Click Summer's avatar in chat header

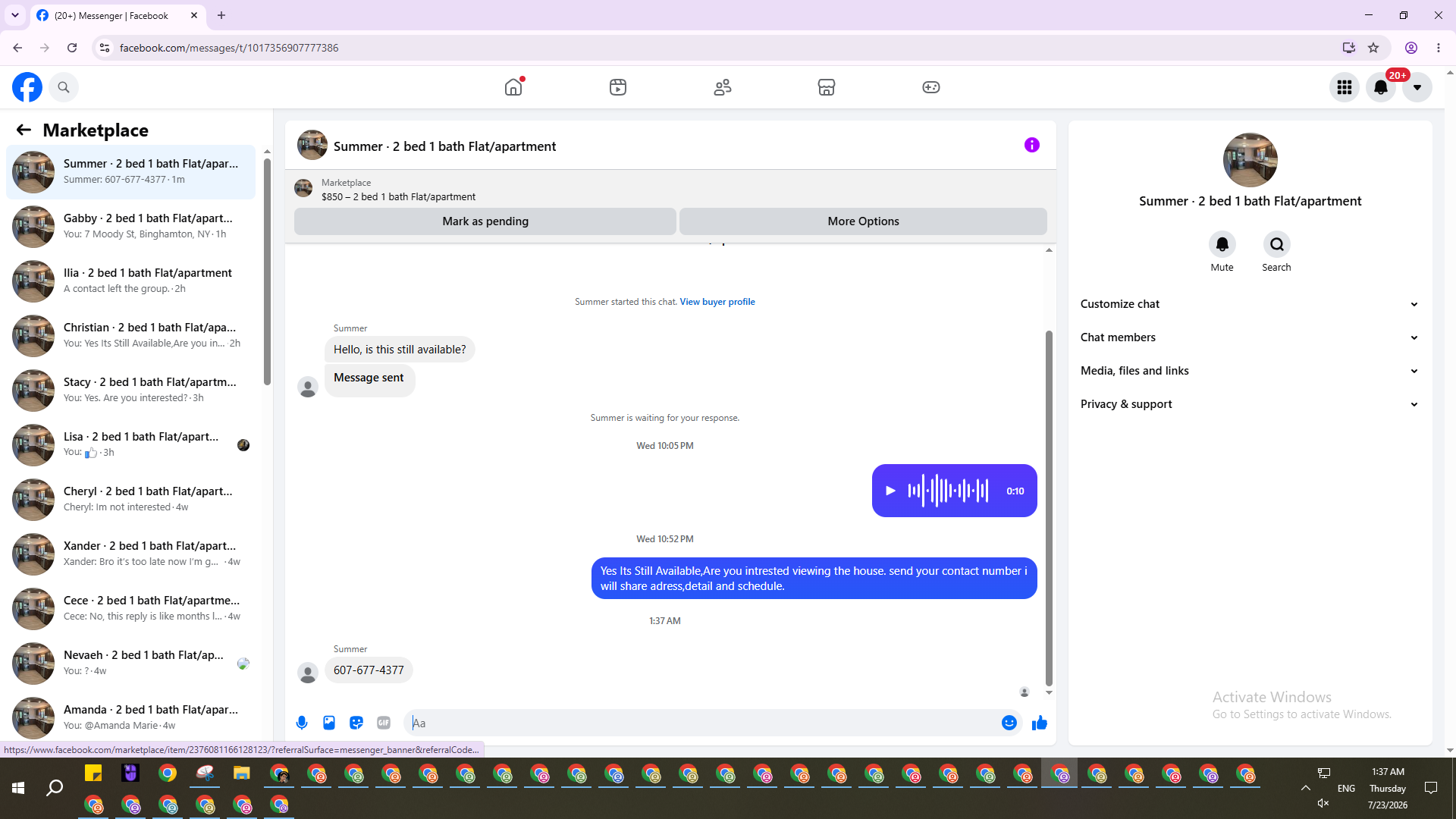click(x=312, y=145)
